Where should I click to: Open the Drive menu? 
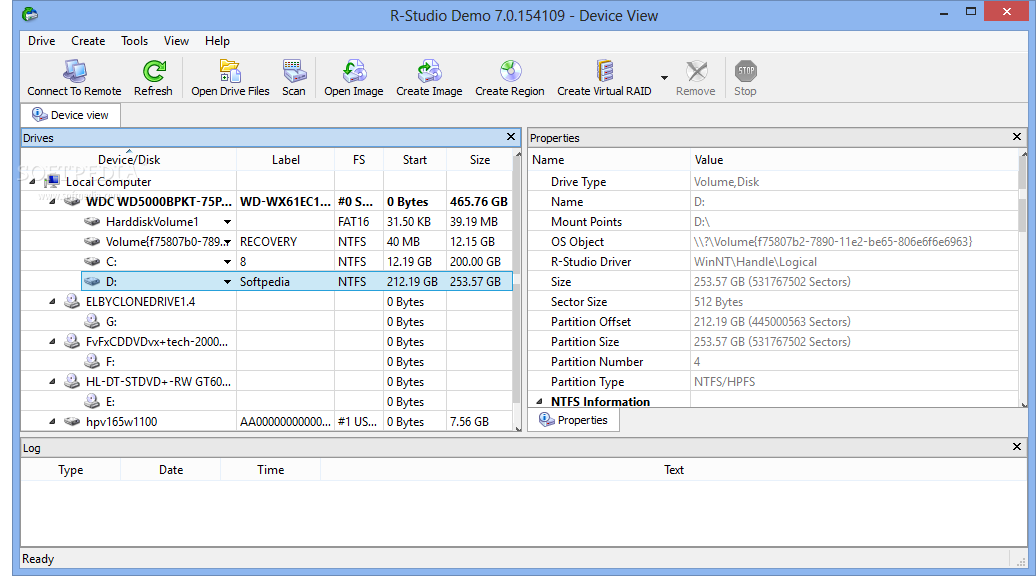coord(42,41)
